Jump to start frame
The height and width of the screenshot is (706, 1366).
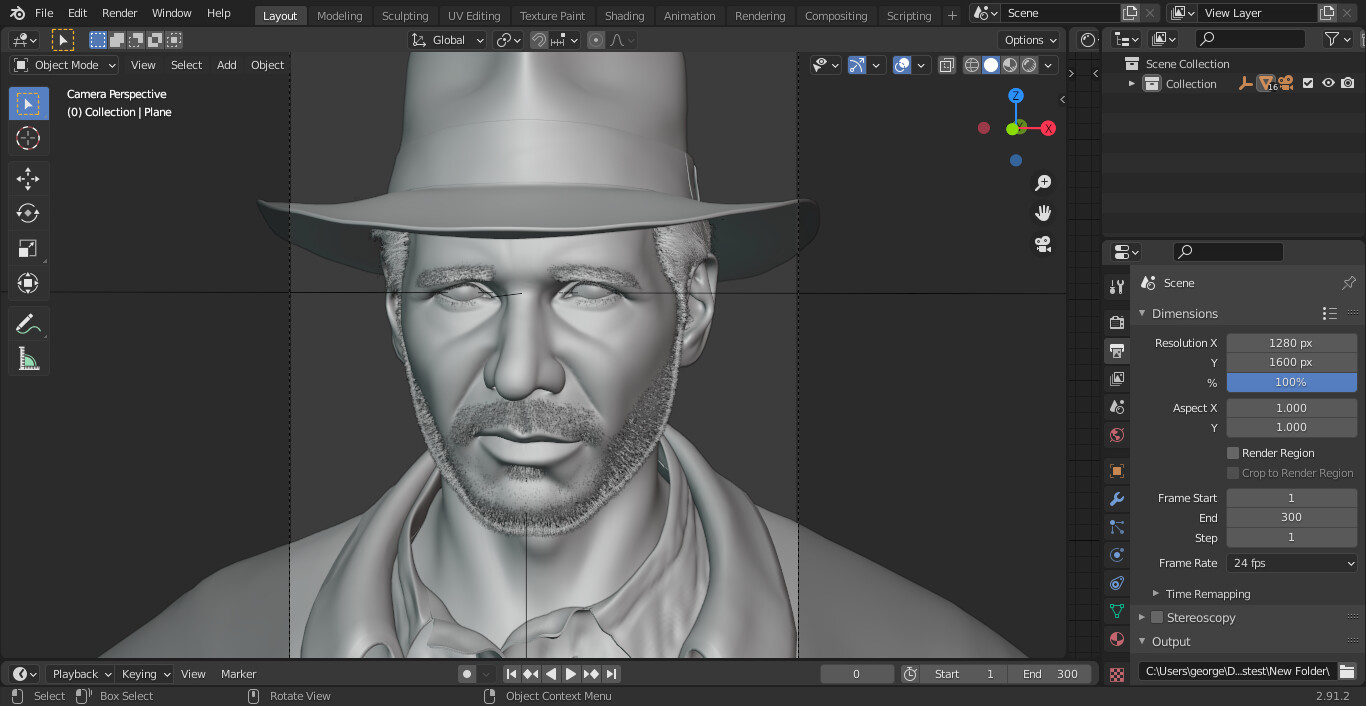(x=511, y=674)
